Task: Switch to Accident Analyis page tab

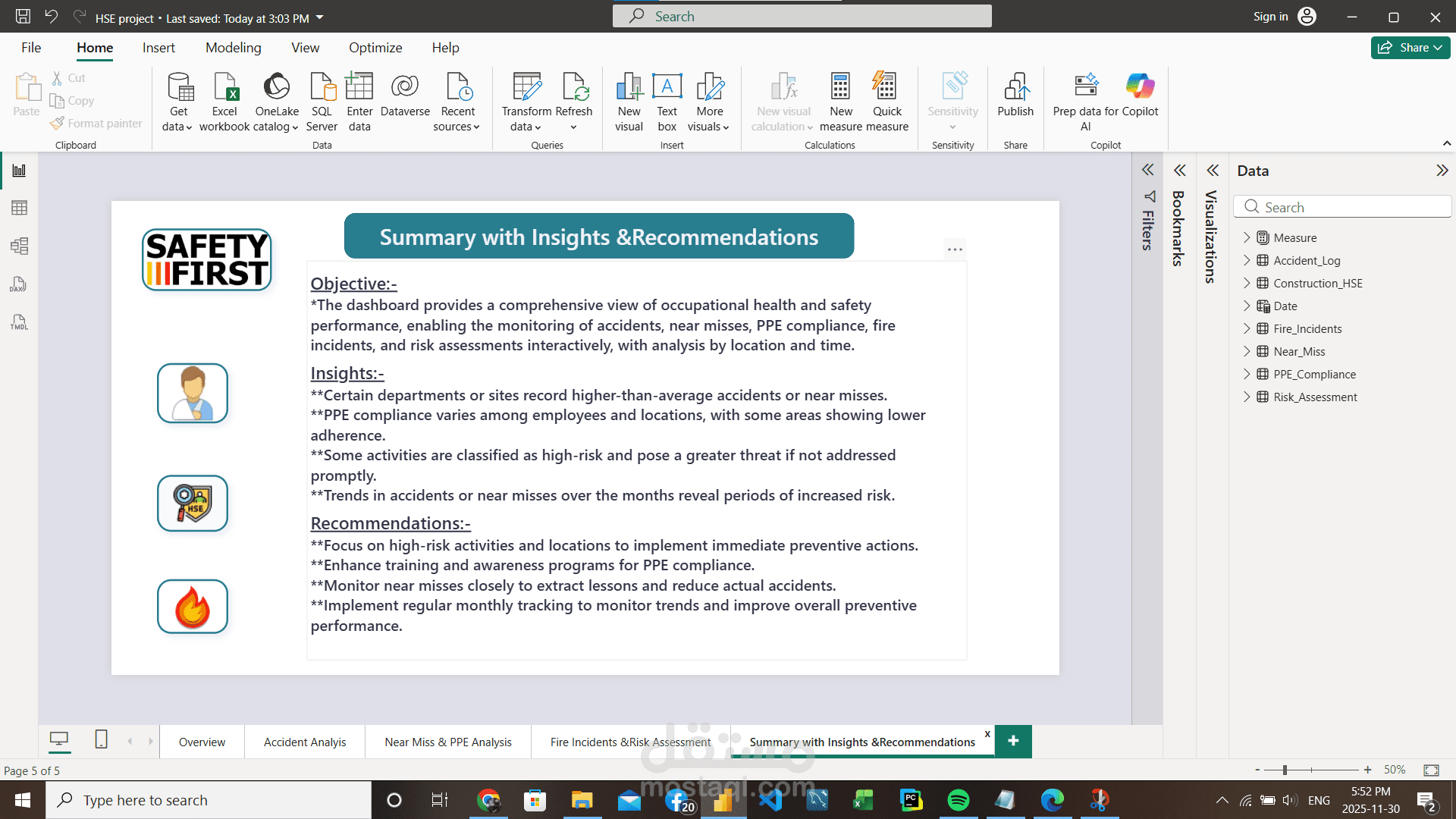Action: [x=304, y=742]
